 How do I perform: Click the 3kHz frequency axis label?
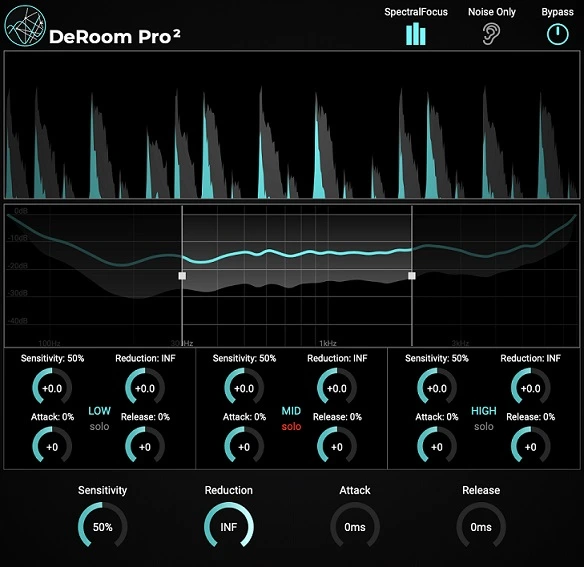pyautogui.click(x=460, y=343)
